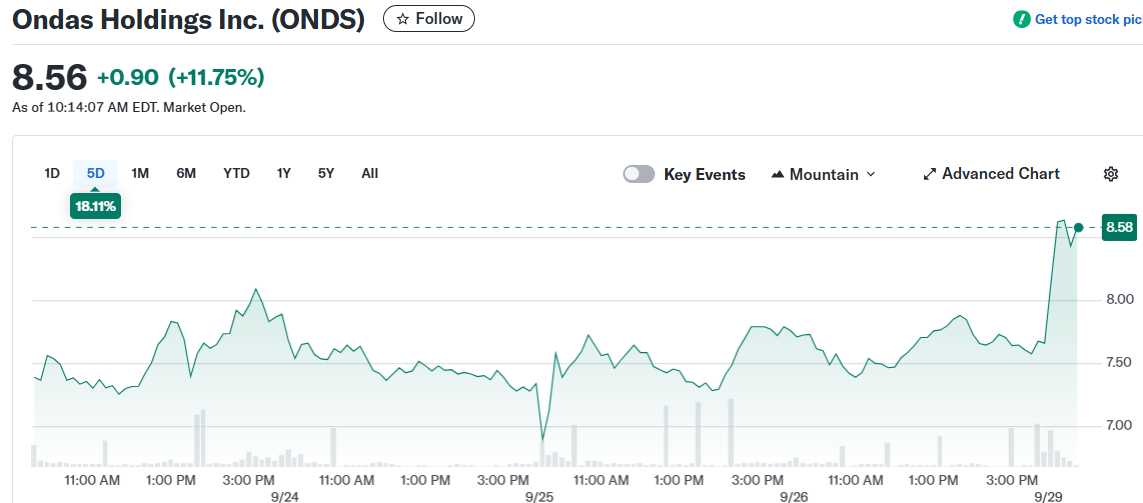The height and width of the screenshot is (503, 1143).
Task: Click the green top stock picks icon
Action: point(1021,19)
